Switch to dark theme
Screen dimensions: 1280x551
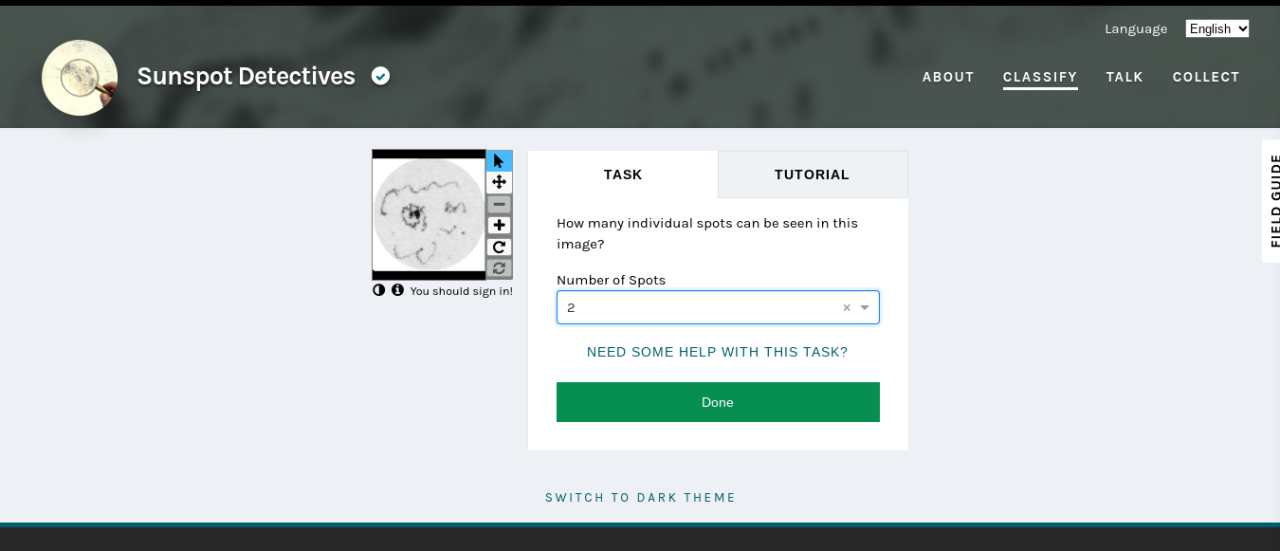[x=640, y=497]
